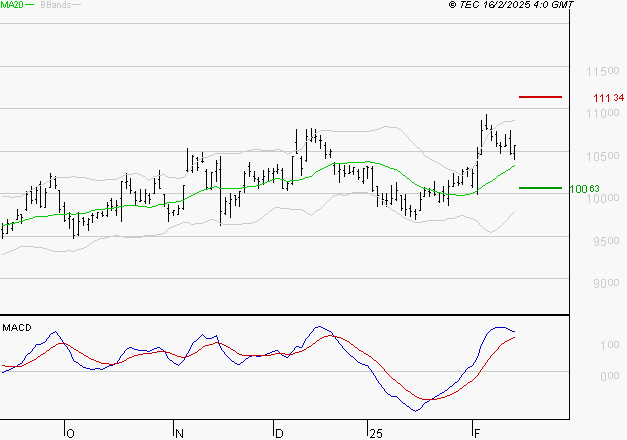The height and width of the screenshot is (440, 627).
Task: Click the 9500 price axis label
Action: tap(606, 241)
